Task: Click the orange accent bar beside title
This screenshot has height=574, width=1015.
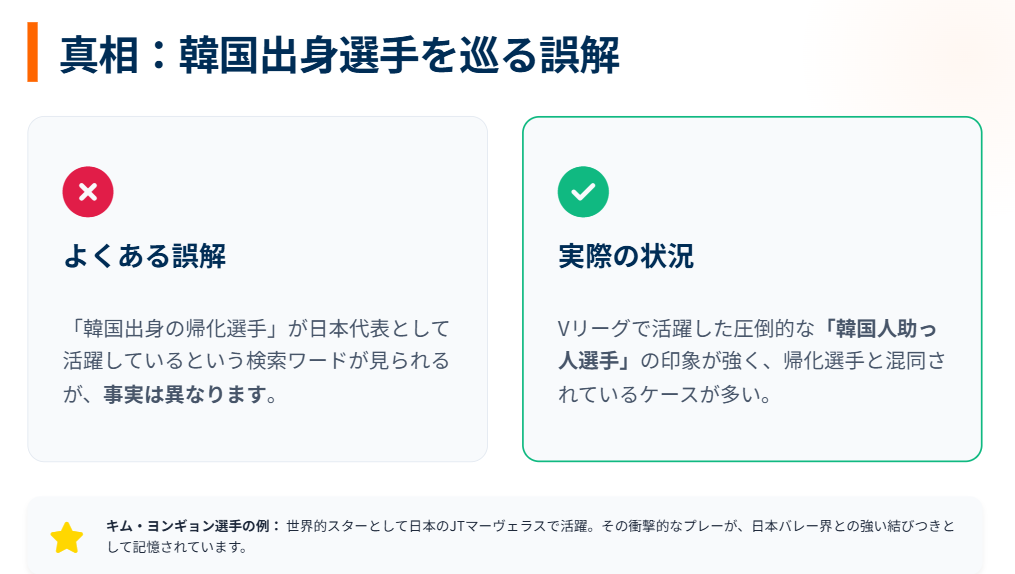Action: 33,52
